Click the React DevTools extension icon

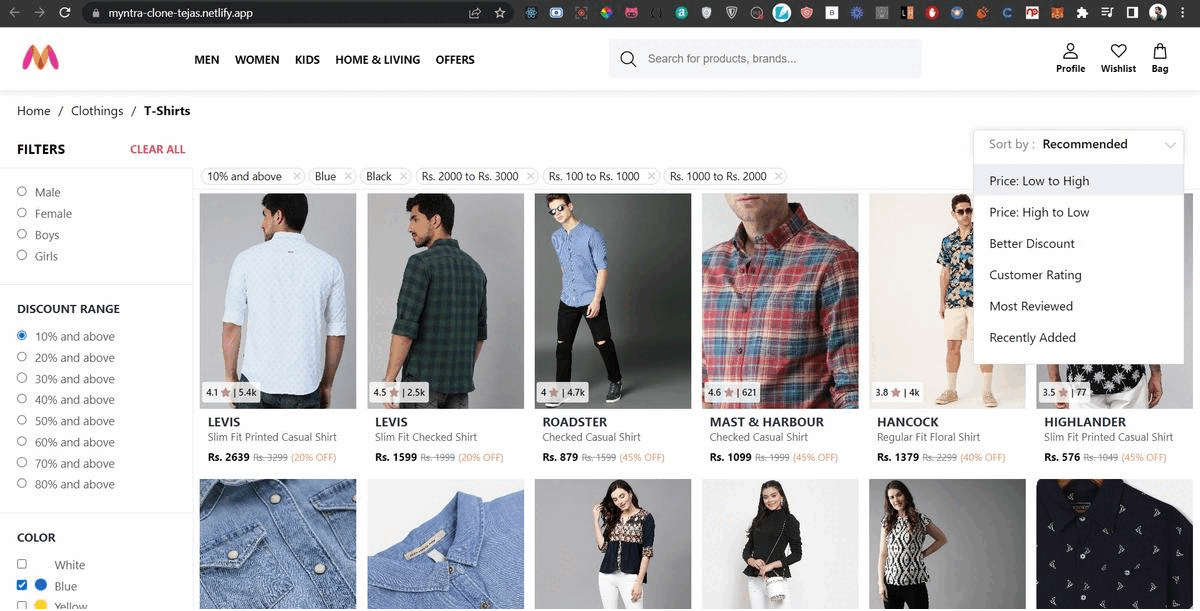(531, 13)
